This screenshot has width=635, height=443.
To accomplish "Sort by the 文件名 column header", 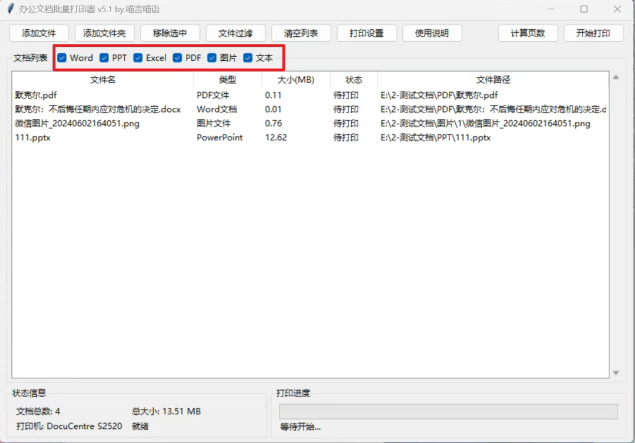I will coord(103,80).
